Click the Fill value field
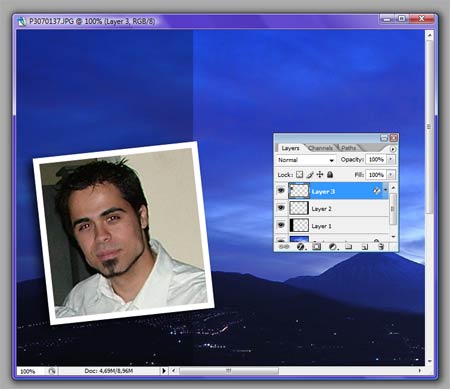This screenshot has width=450, height=389. pyautogui.click(x=376, y=174)
